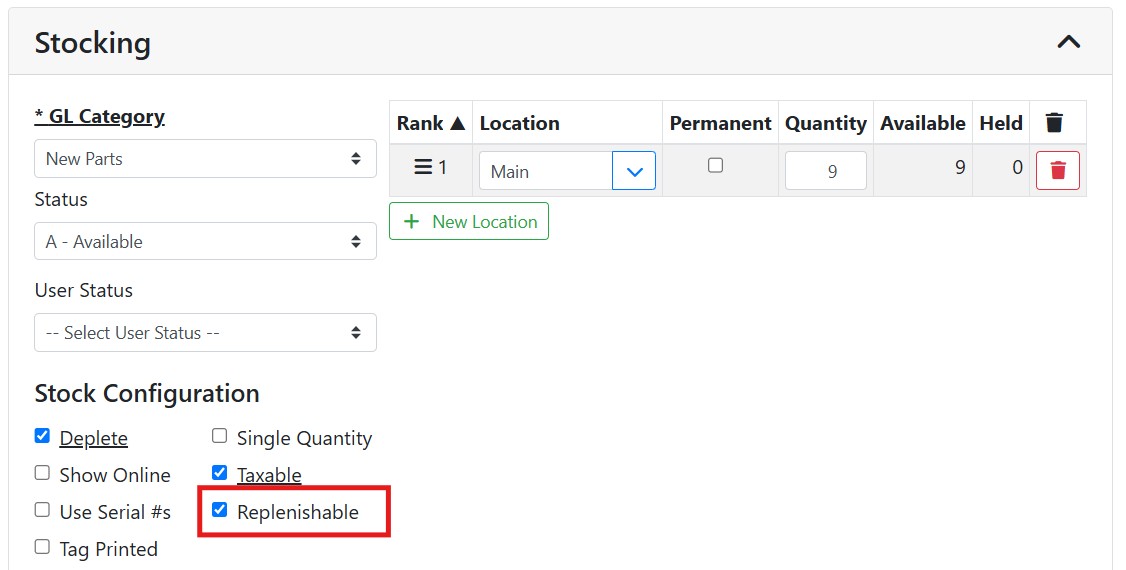Uncheck the Replenishable checkbox

pyautogui.click(x=220, y=510)
